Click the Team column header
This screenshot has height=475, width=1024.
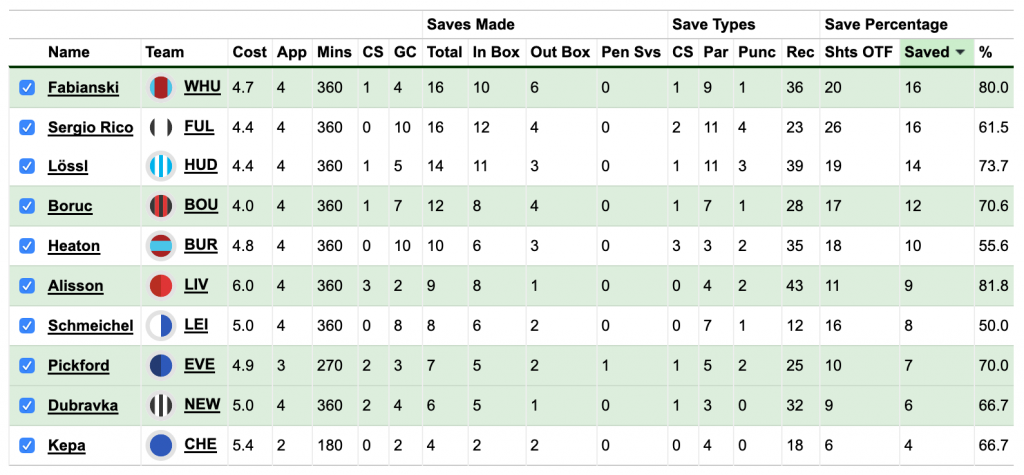tap(164, 52)
